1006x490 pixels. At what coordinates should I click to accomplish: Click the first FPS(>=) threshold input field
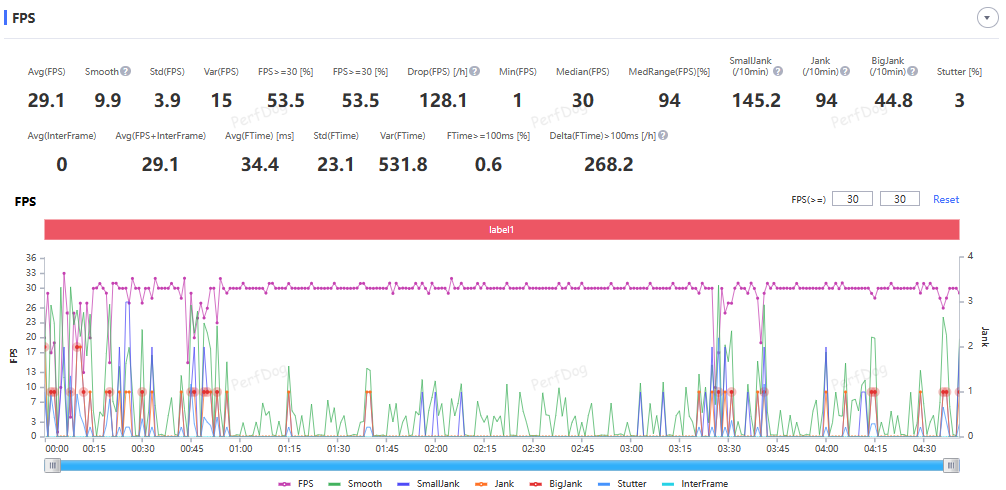pos(852,199)
